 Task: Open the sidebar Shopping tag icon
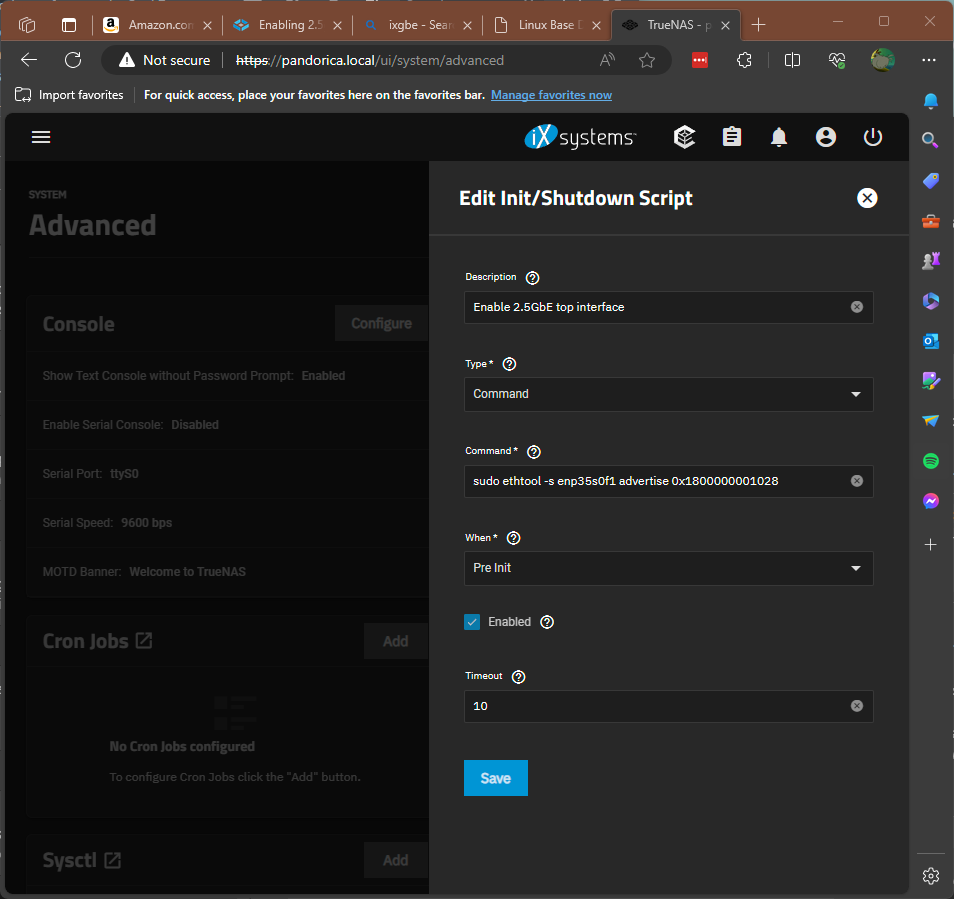pyautogui.click(x=930, y=181)
